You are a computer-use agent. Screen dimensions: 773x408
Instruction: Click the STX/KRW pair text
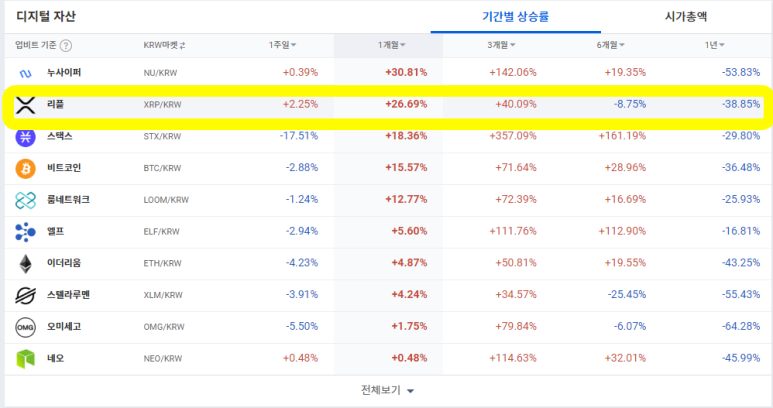tap(162, 136)
